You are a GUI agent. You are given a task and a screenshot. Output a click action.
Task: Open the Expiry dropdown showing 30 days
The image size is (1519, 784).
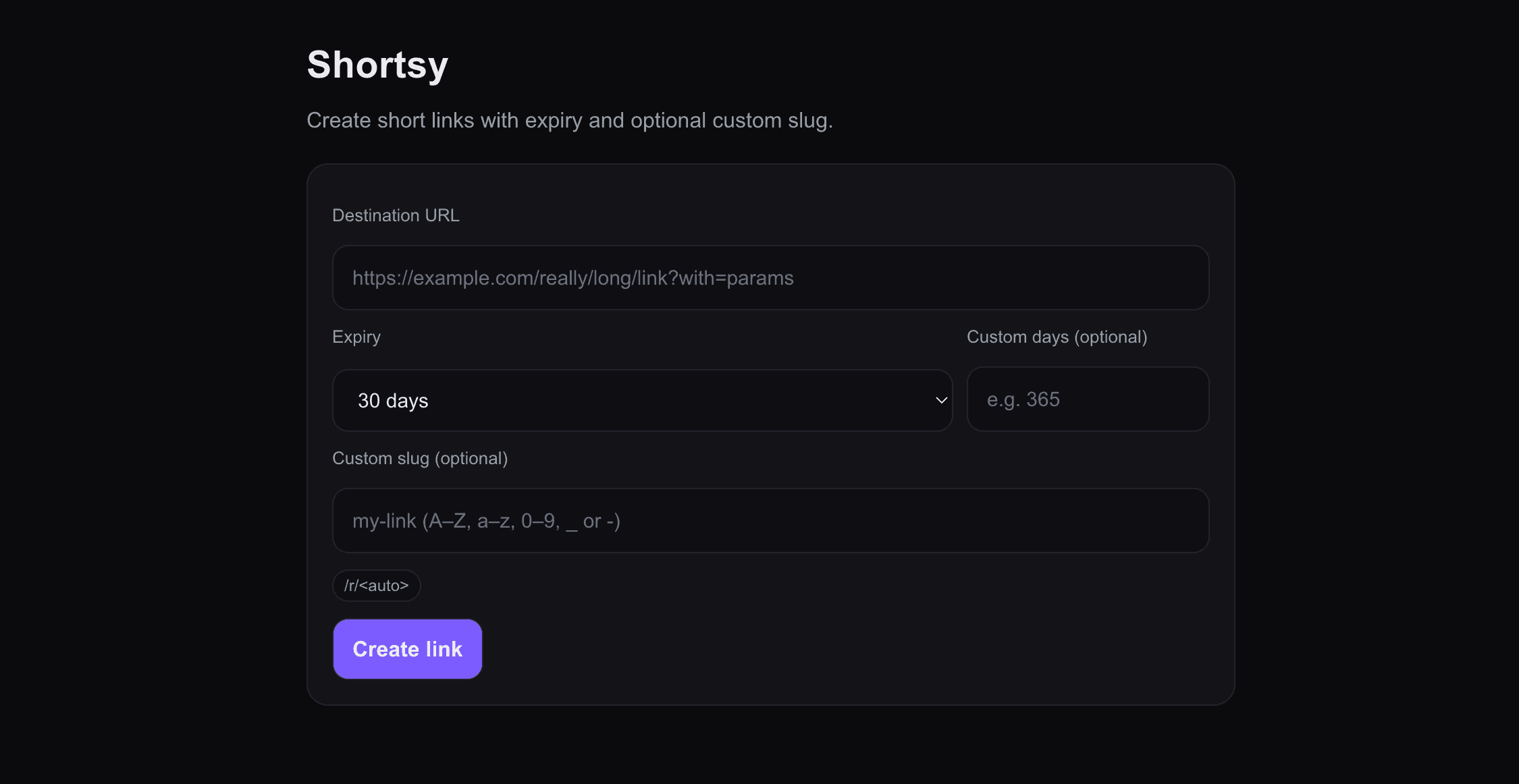tap(641, 401)
